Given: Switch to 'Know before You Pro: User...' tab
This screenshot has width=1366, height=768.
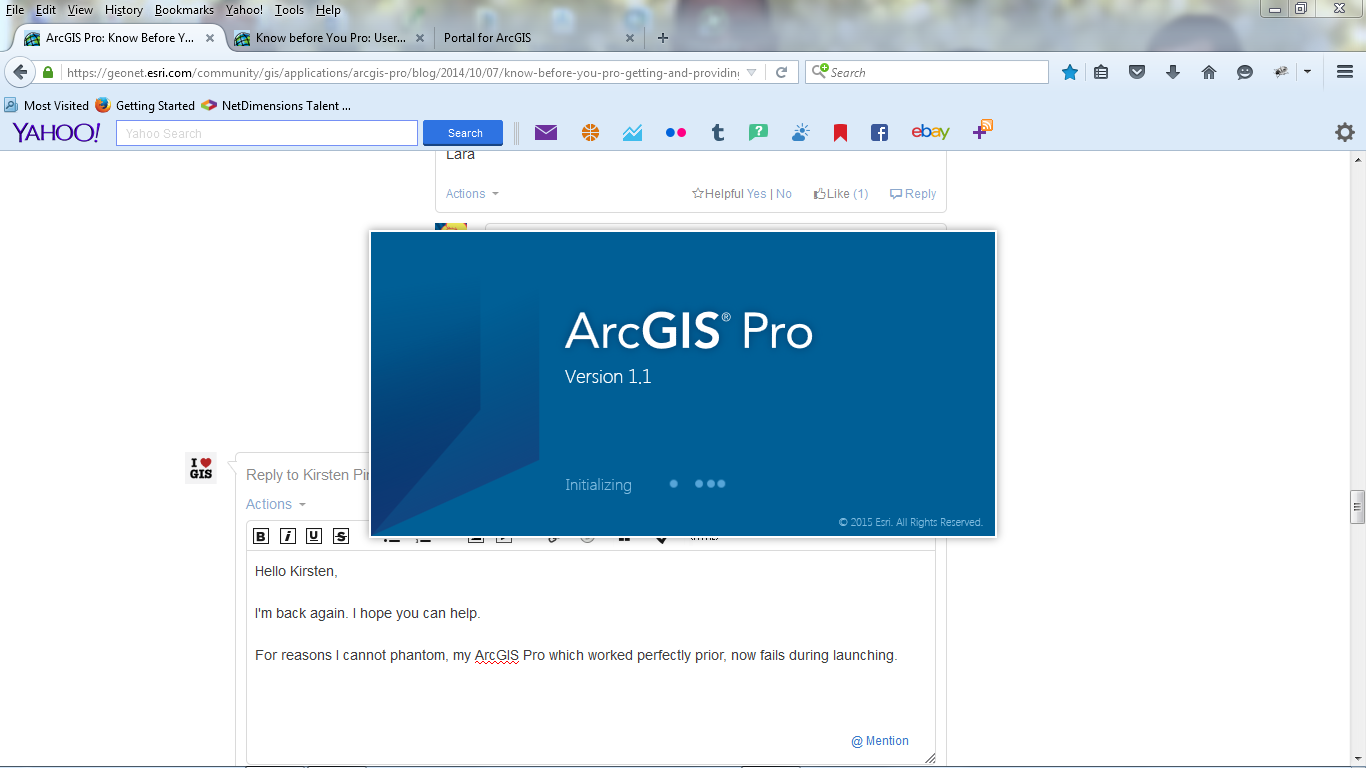Looking at the screenshot, I should [330, 38].
